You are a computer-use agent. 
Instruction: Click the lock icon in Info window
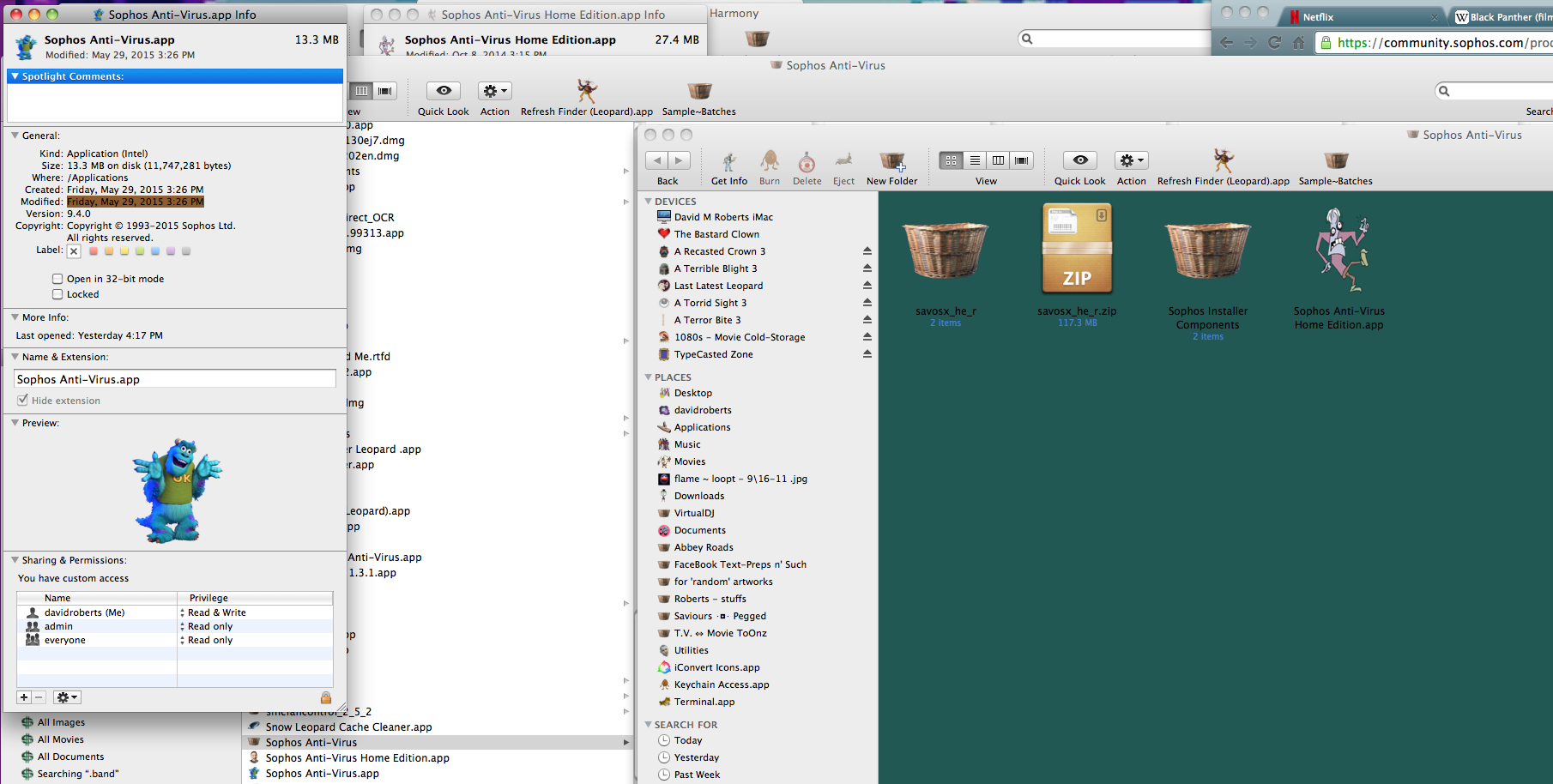(326, 697)
